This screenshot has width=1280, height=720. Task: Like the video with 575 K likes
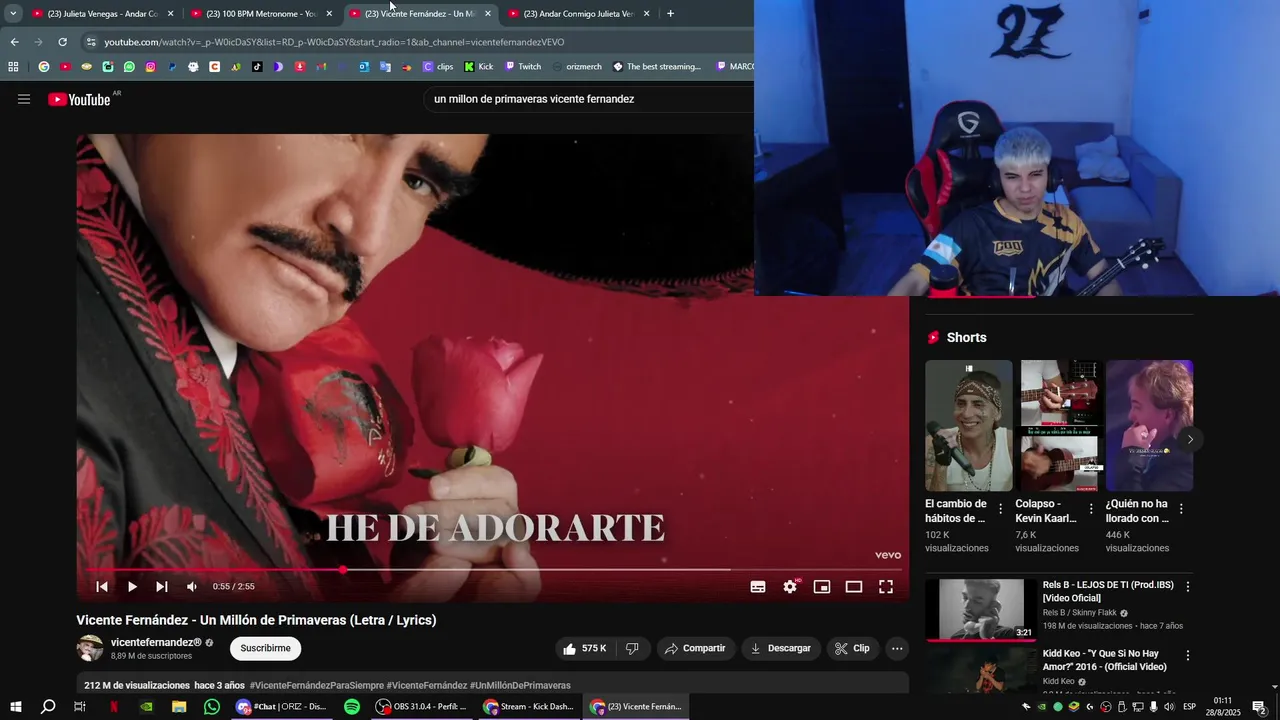coord(585,649)
